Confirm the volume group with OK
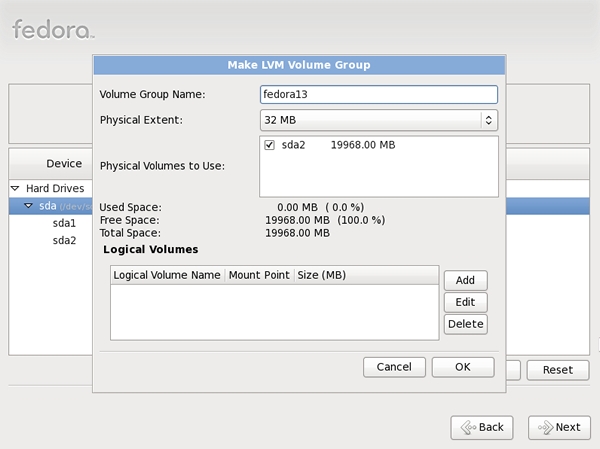Image resolution: width=600 pixels, height=449 pixels. 463,367
